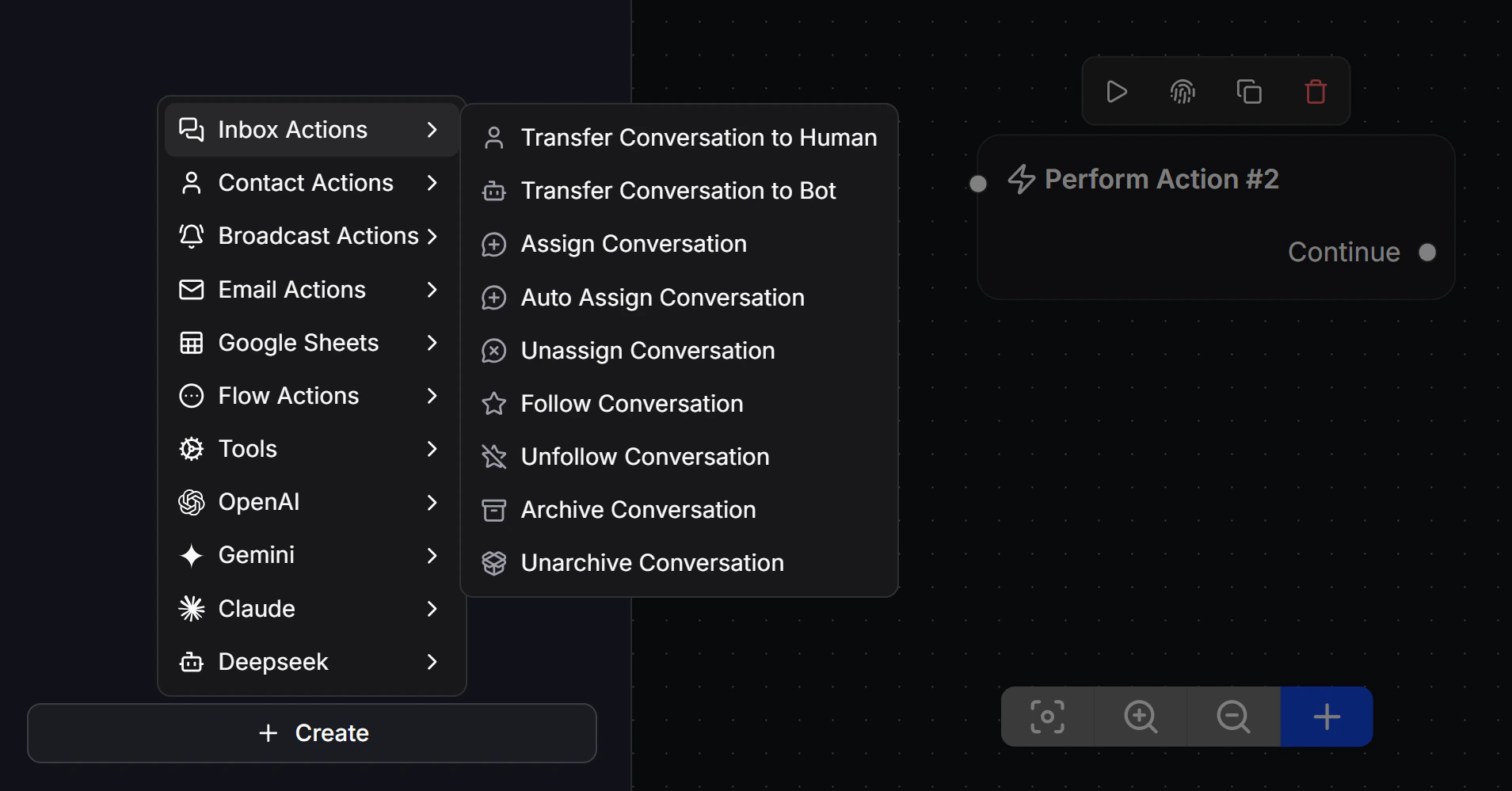This screenshot has width=1512, height=791.
Task: Click the play icon above Perform Action node
Action: point(1117,92)
